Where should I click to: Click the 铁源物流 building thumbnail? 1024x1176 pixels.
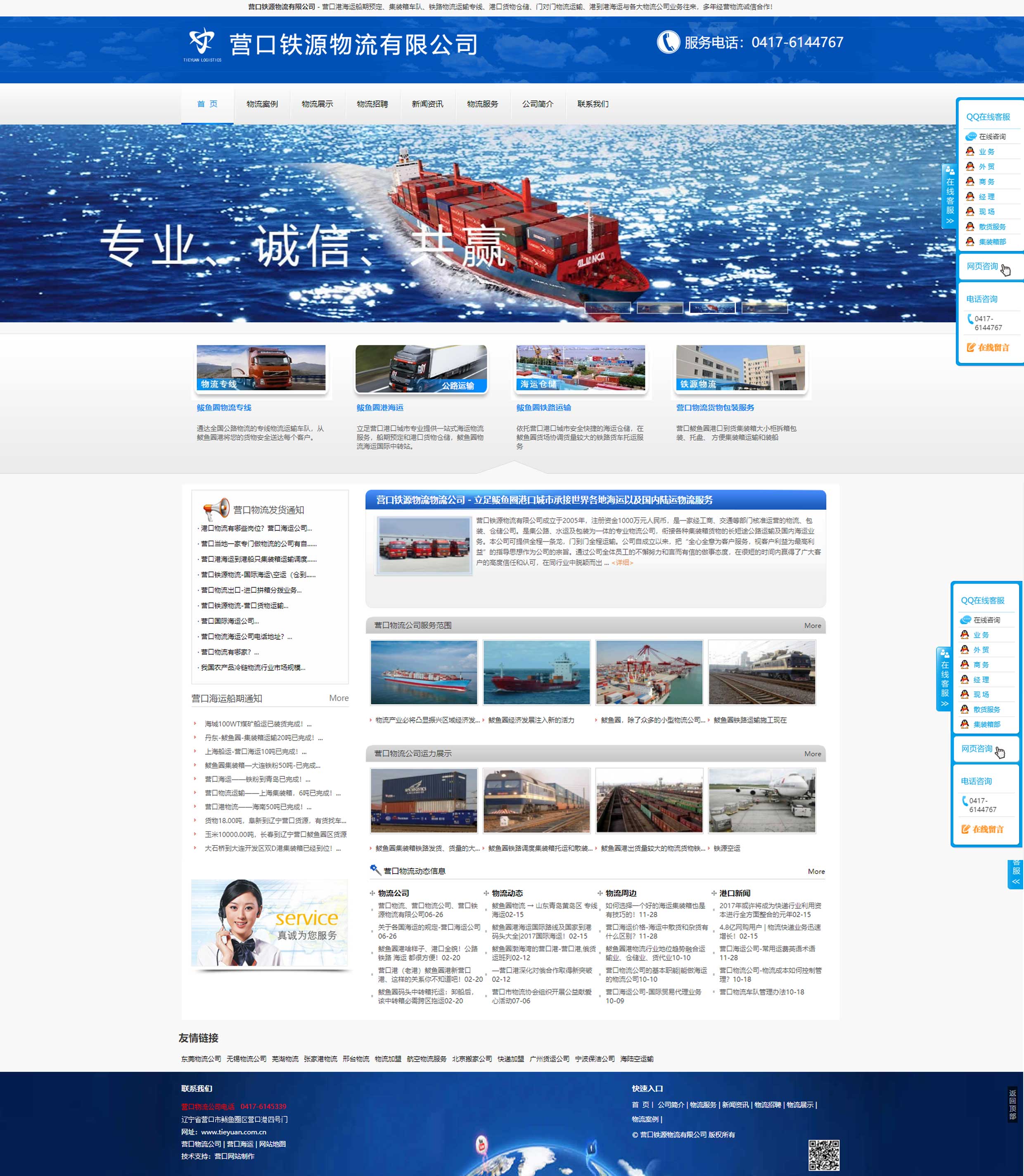[741, 368]
